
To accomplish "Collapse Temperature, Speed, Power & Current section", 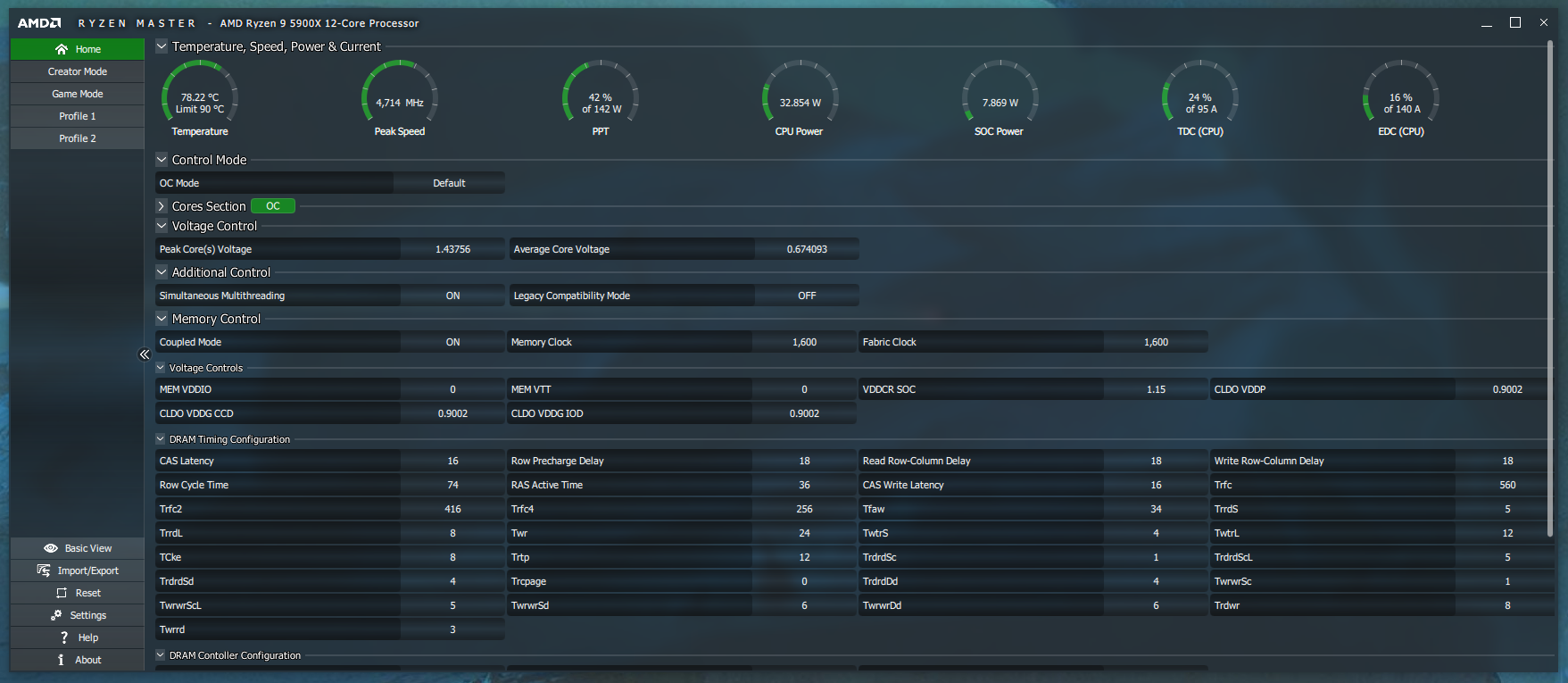I will (x=162, y=46).
